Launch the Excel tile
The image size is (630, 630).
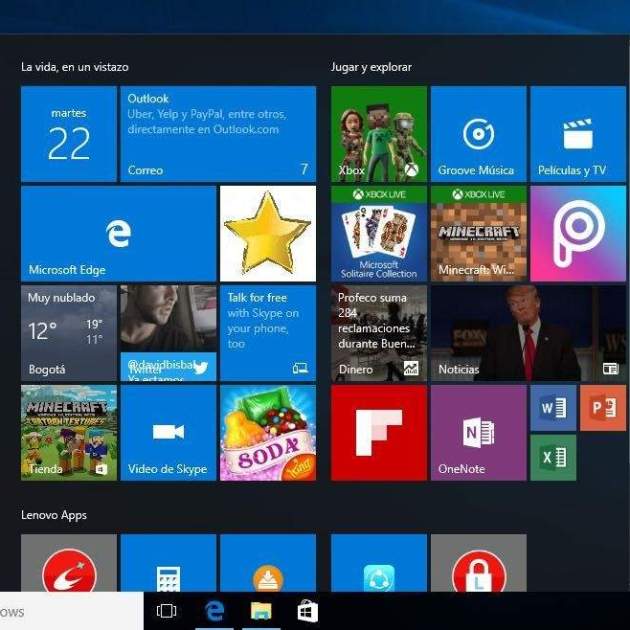tap(553, 458)
